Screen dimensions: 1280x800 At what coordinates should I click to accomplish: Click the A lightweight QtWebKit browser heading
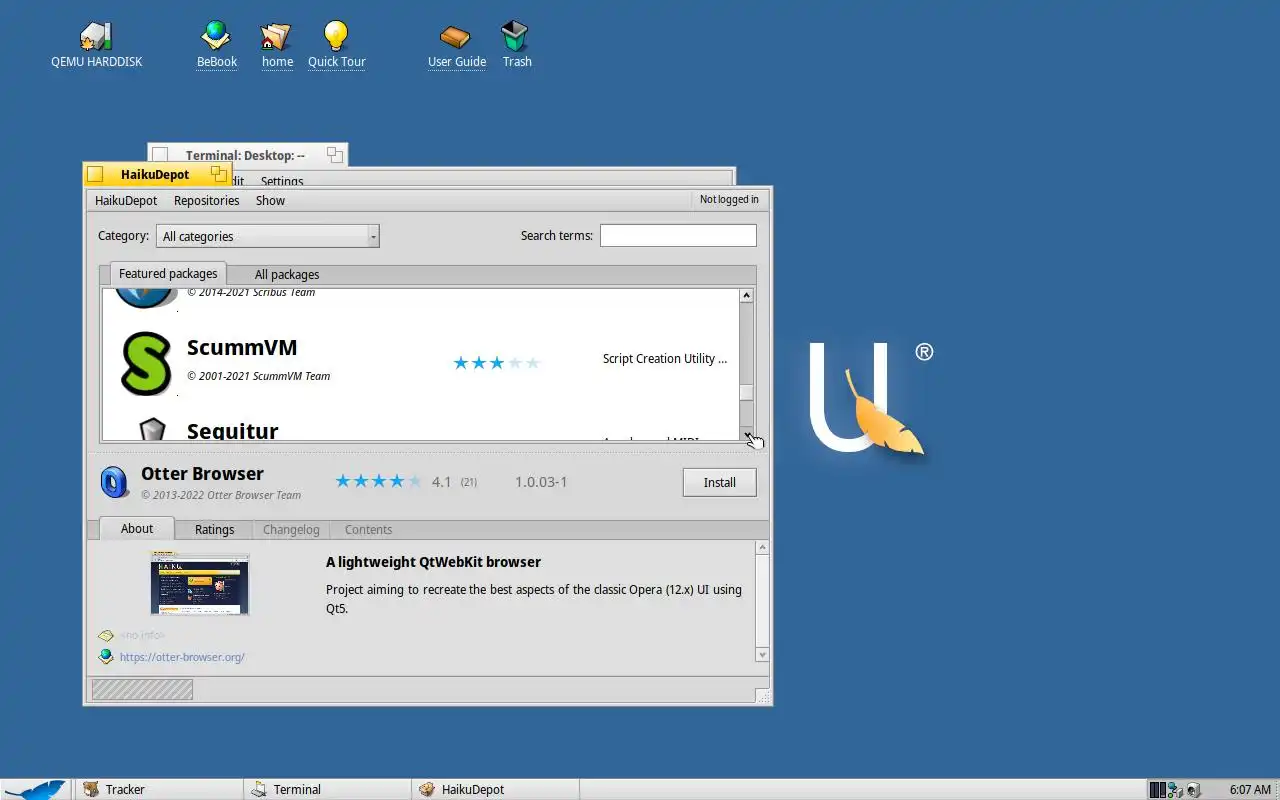coord(433,562)
